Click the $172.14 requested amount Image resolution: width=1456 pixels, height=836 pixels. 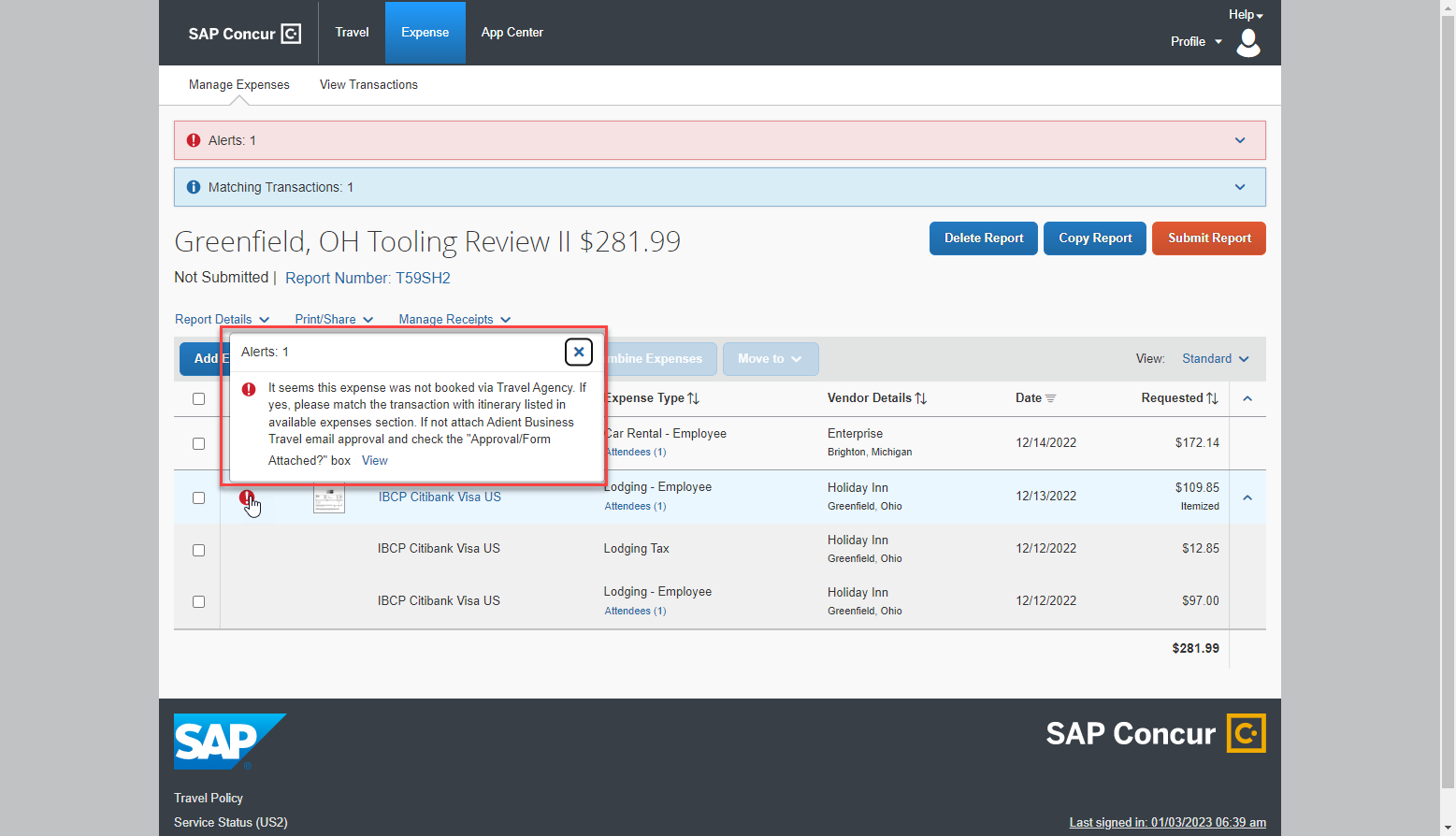coord(1197,443)
